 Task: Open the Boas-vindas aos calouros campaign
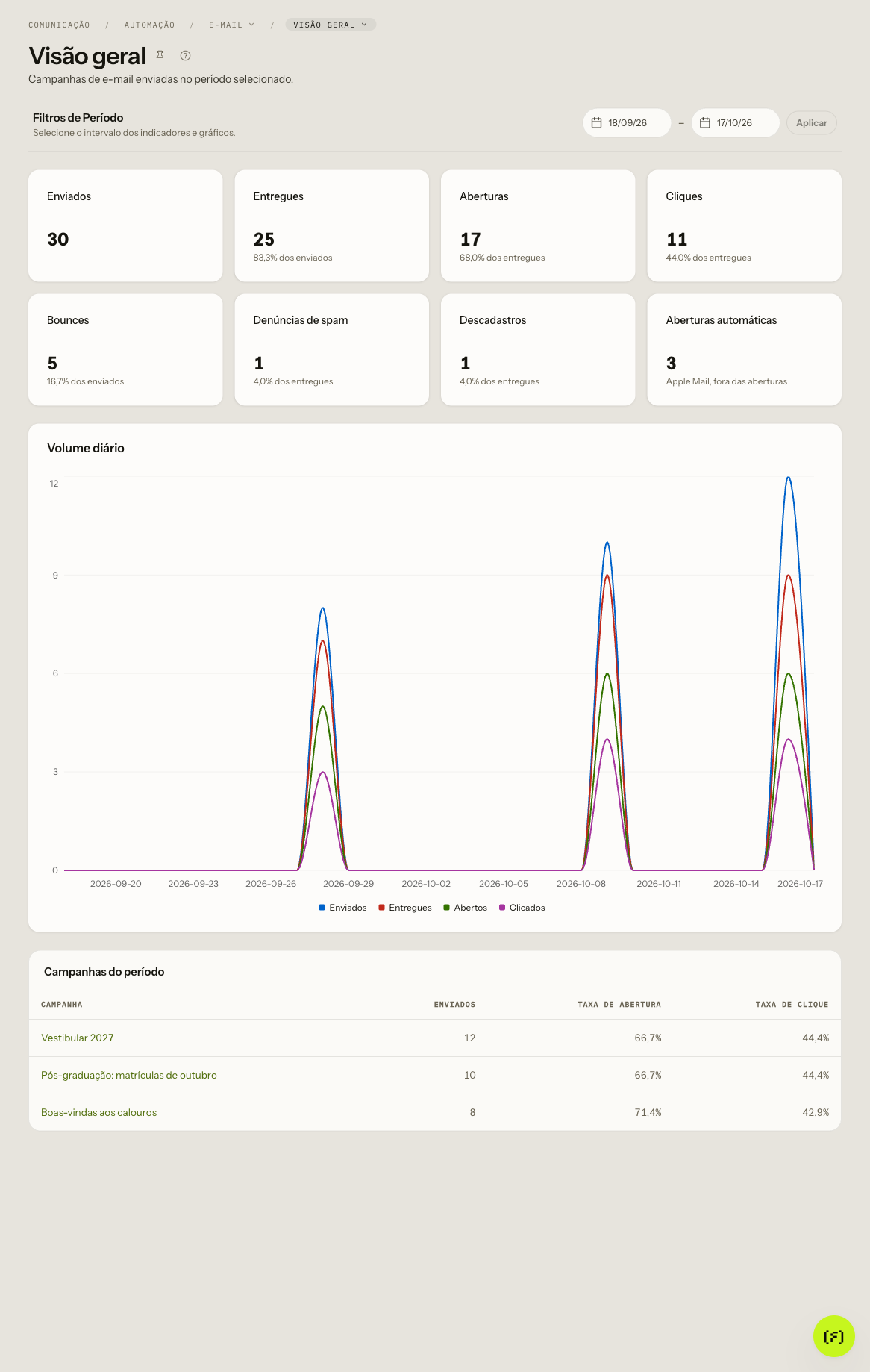tap(99, 1112)
